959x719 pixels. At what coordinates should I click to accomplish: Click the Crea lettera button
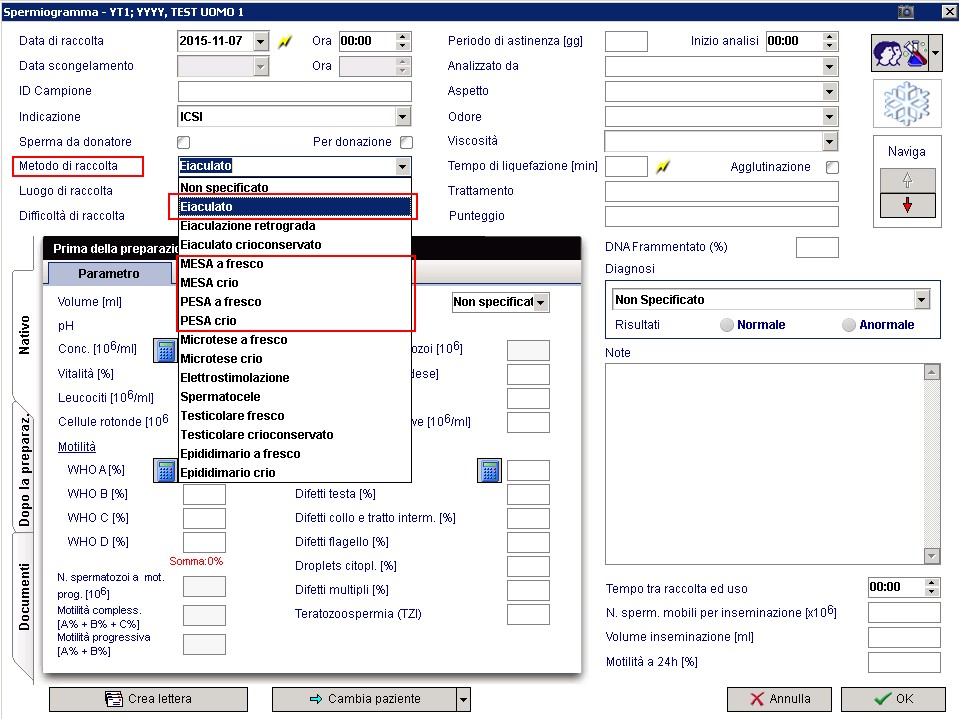pyautogui.click(x=149, y=699)
